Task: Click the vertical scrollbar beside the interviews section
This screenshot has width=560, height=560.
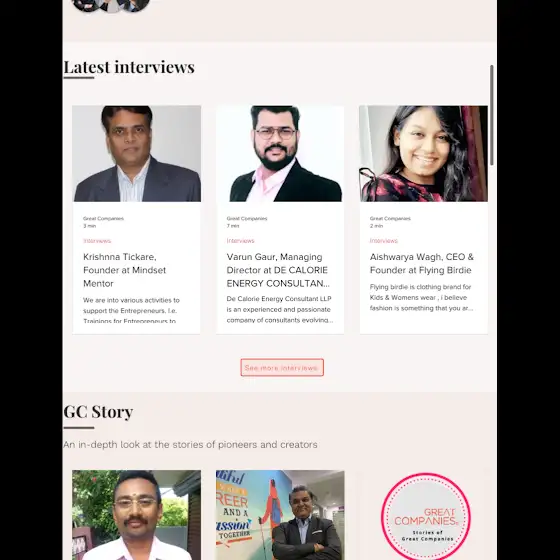Action: (491, 115)
